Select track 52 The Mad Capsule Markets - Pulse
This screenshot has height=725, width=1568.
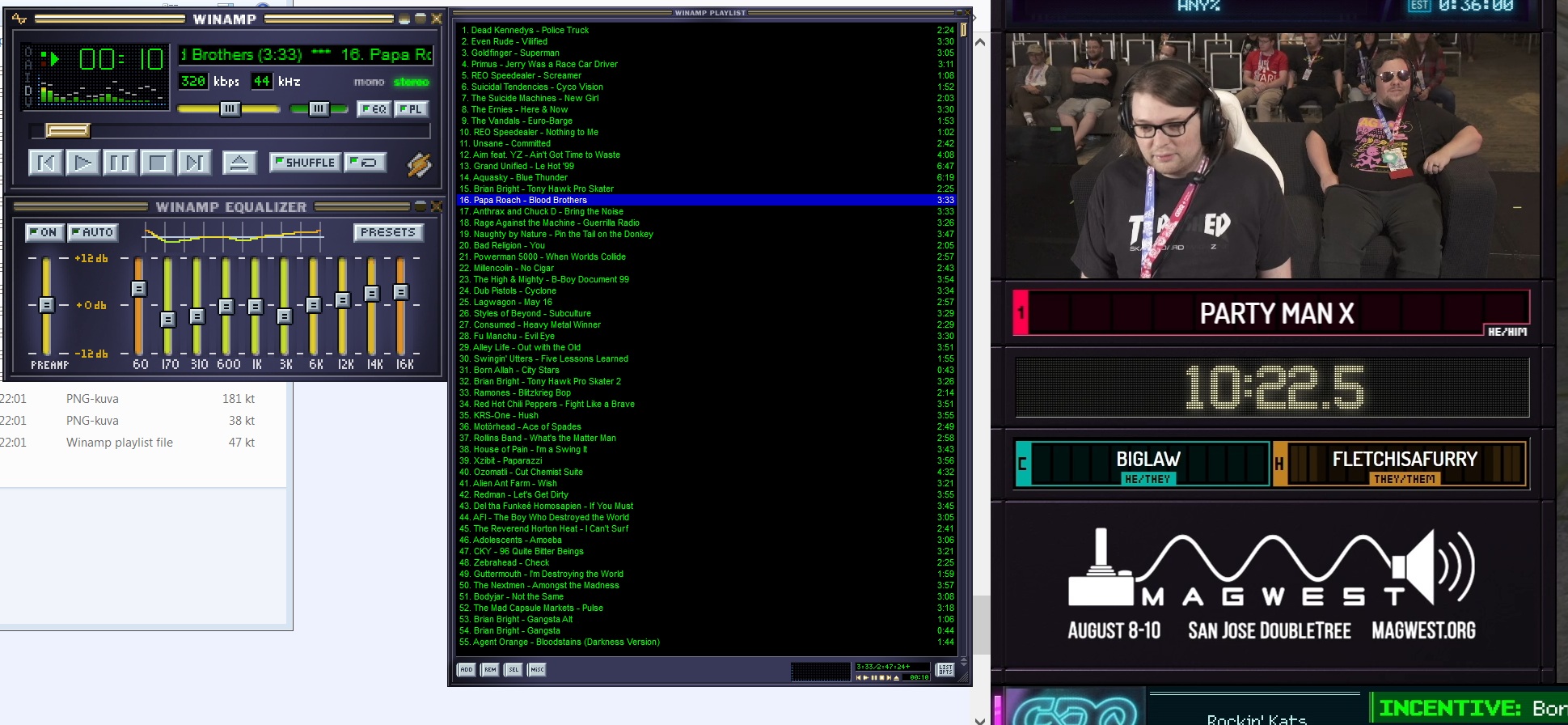point(707,608)
